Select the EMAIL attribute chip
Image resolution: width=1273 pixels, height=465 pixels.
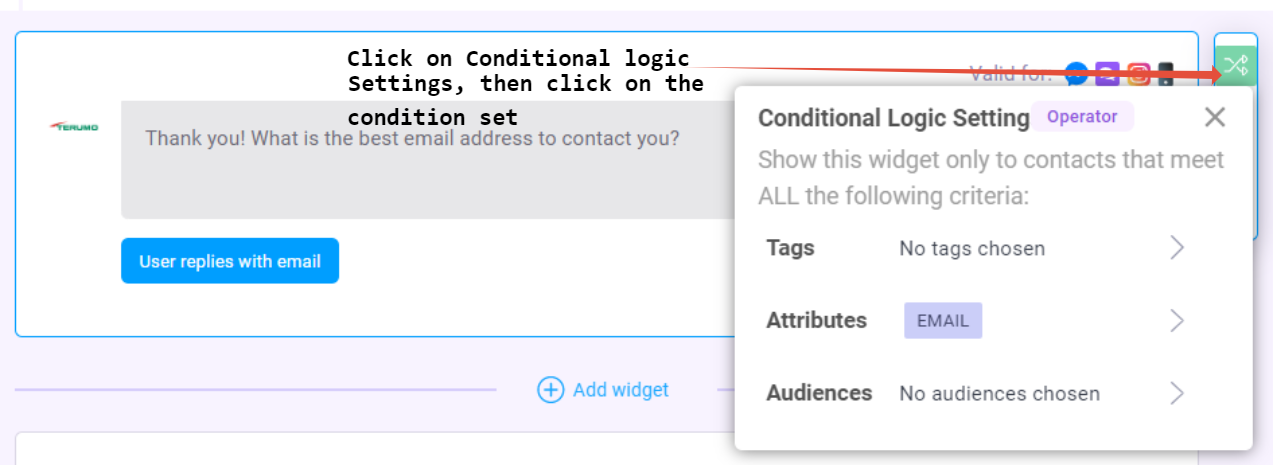tap(943, 321)
